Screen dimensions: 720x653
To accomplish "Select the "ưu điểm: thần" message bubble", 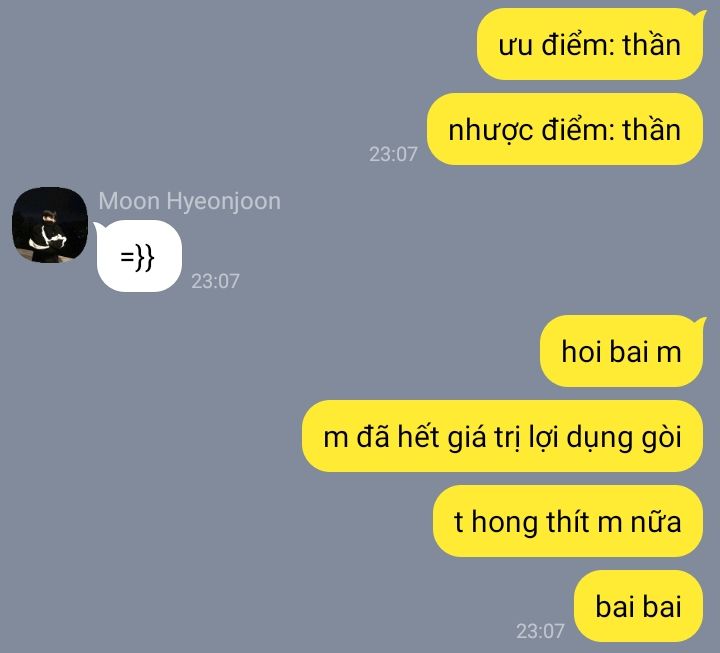I will [x=590, y=45].
